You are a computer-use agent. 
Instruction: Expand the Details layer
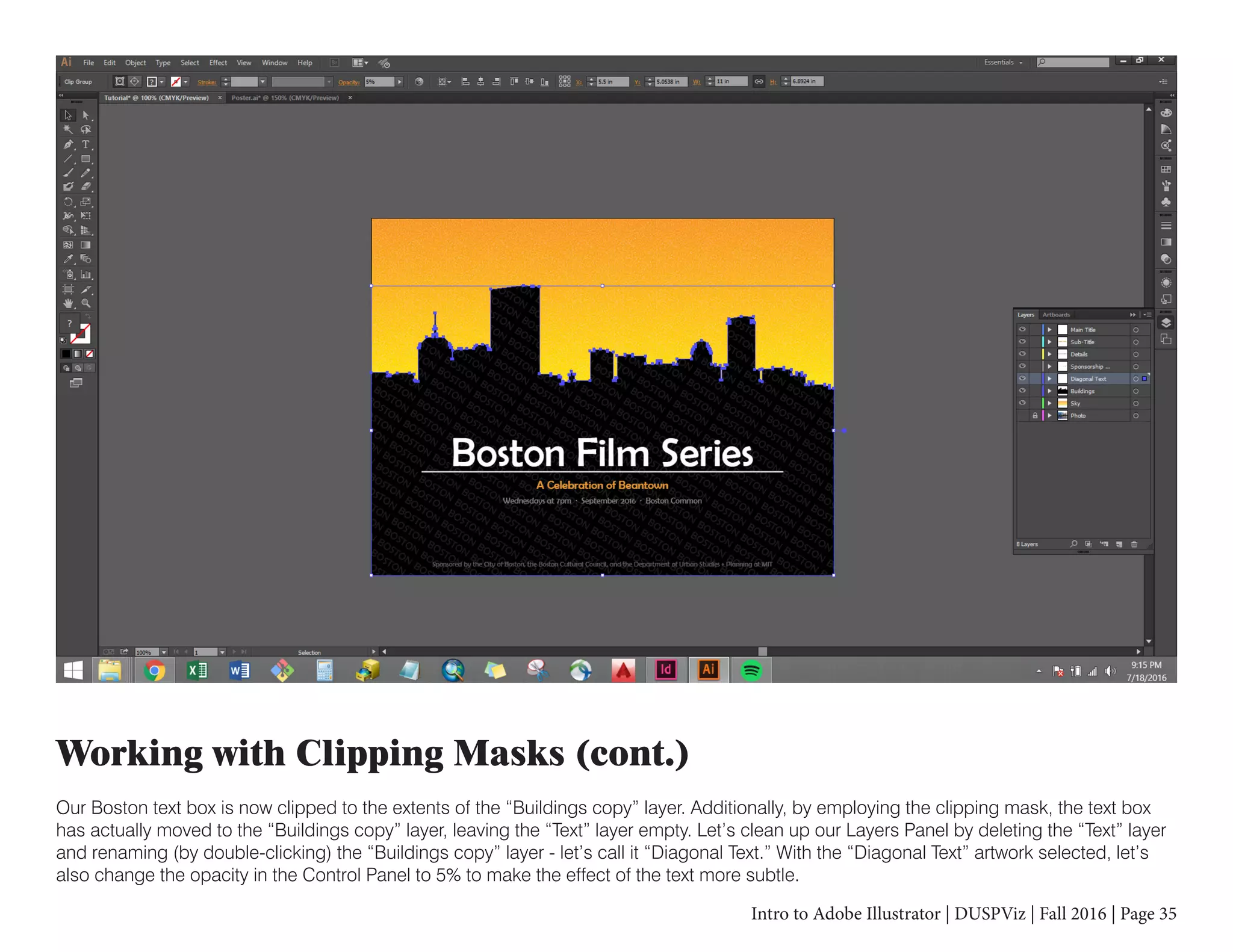(1050, 354)
